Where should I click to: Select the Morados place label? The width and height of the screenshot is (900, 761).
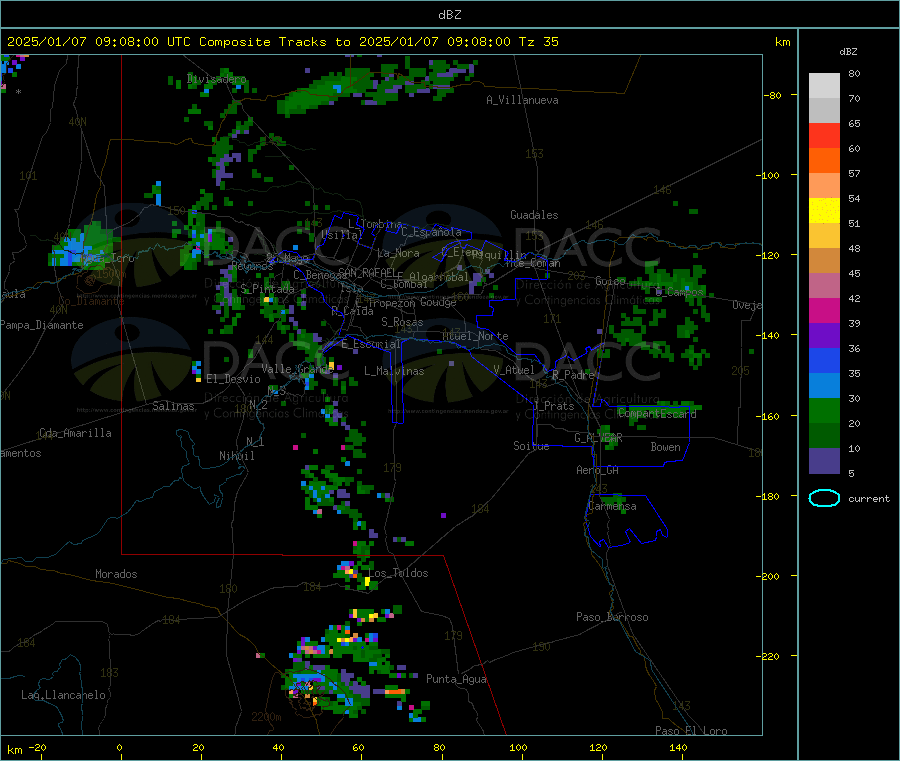(x=117, y=574)
